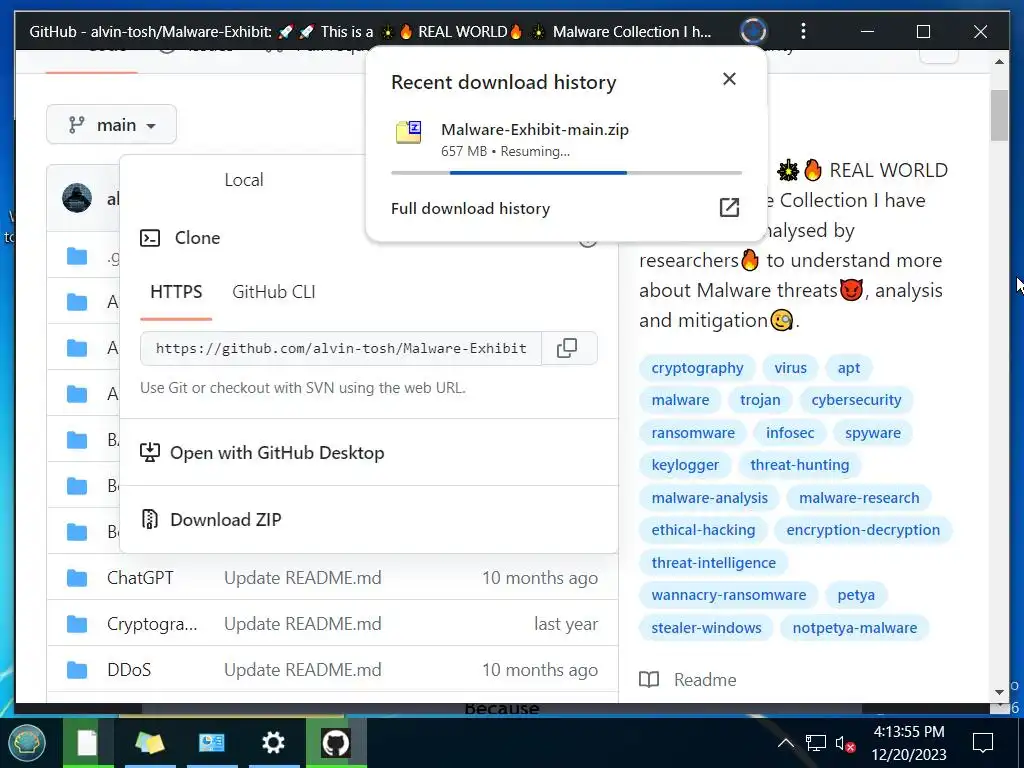The image size is (1024, 768).
Task: Switch to the HTTPS tab
Action: (176, 292)
